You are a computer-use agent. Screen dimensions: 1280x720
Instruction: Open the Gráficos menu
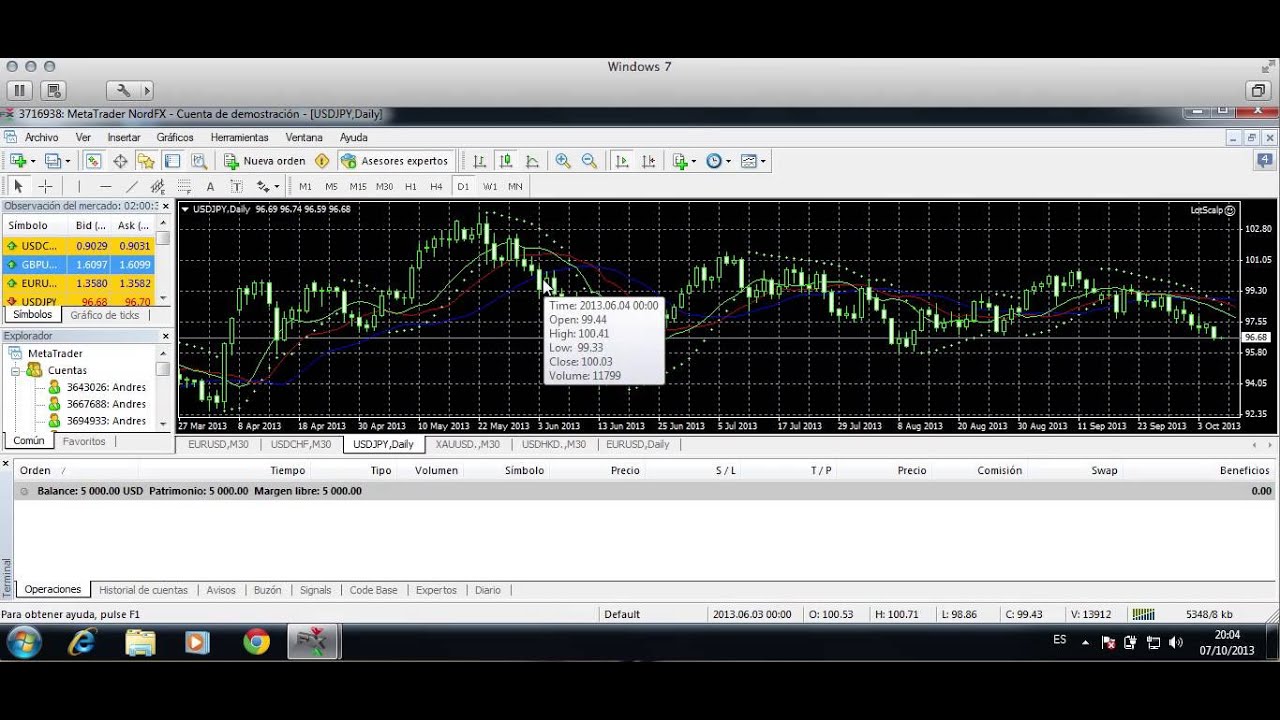175,137
